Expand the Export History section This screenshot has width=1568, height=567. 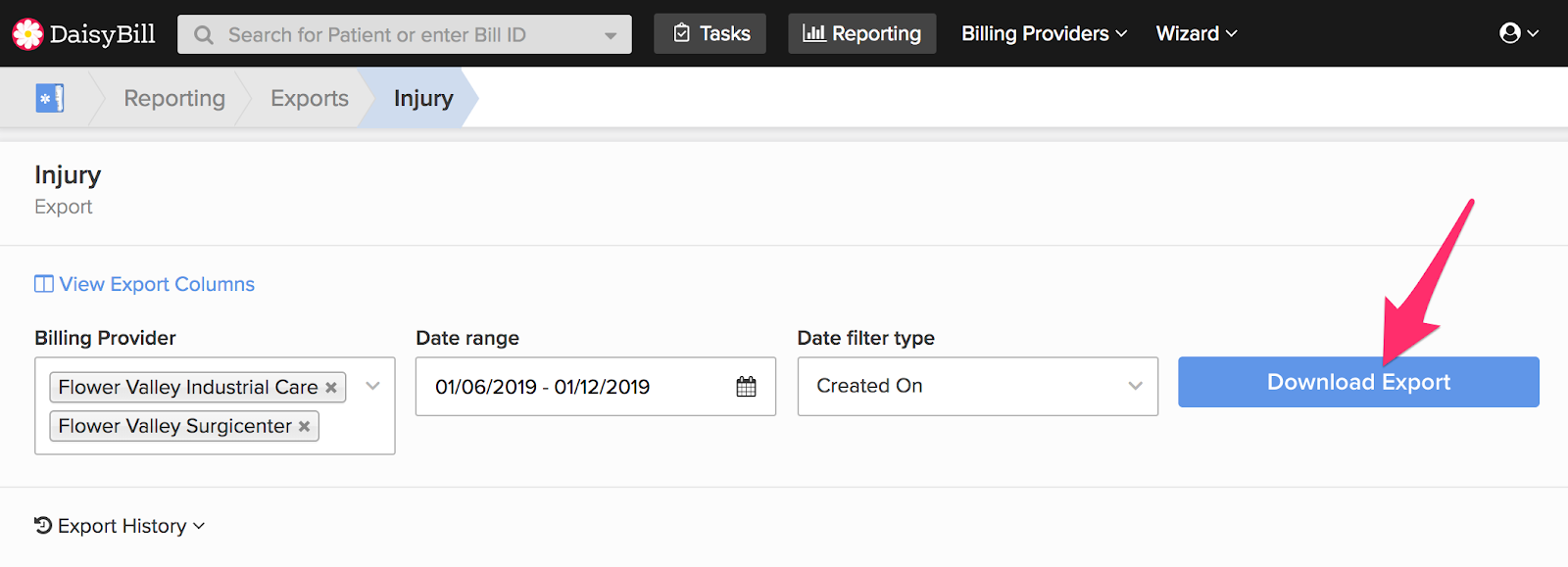coord(120,526)
